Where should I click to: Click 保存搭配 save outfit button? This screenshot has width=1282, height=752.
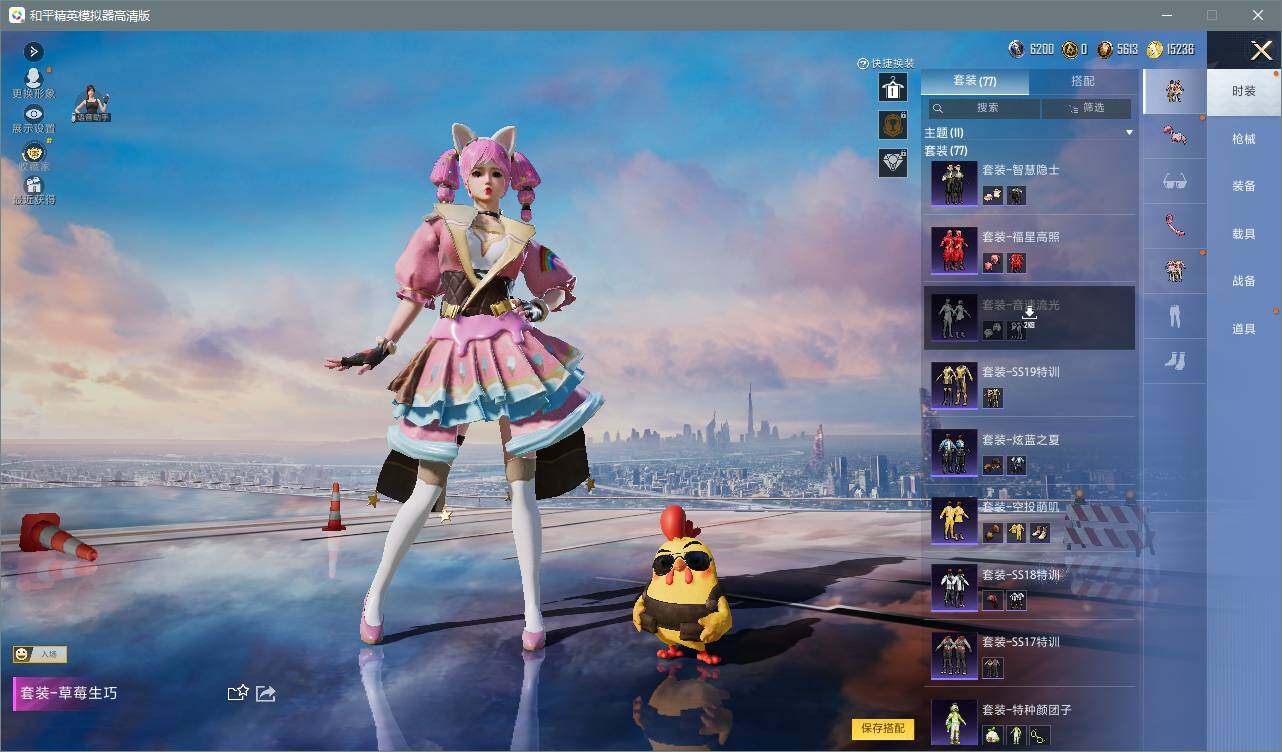click(x=883, y=728)
